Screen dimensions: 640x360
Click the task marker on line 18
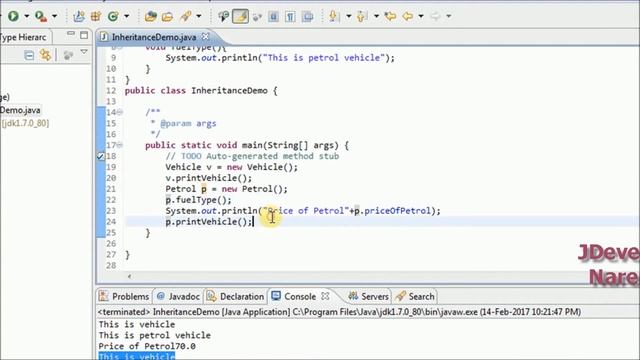101,156
